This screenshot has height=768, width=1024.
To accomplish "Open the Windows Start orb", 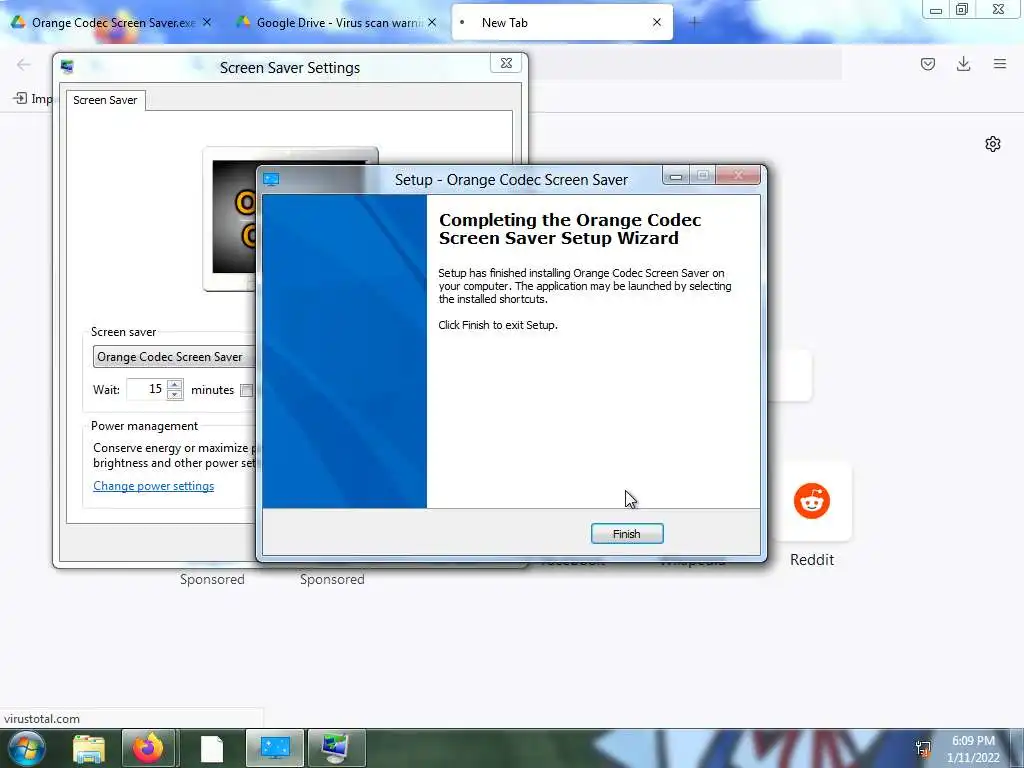I will click(x=26, y=748).
